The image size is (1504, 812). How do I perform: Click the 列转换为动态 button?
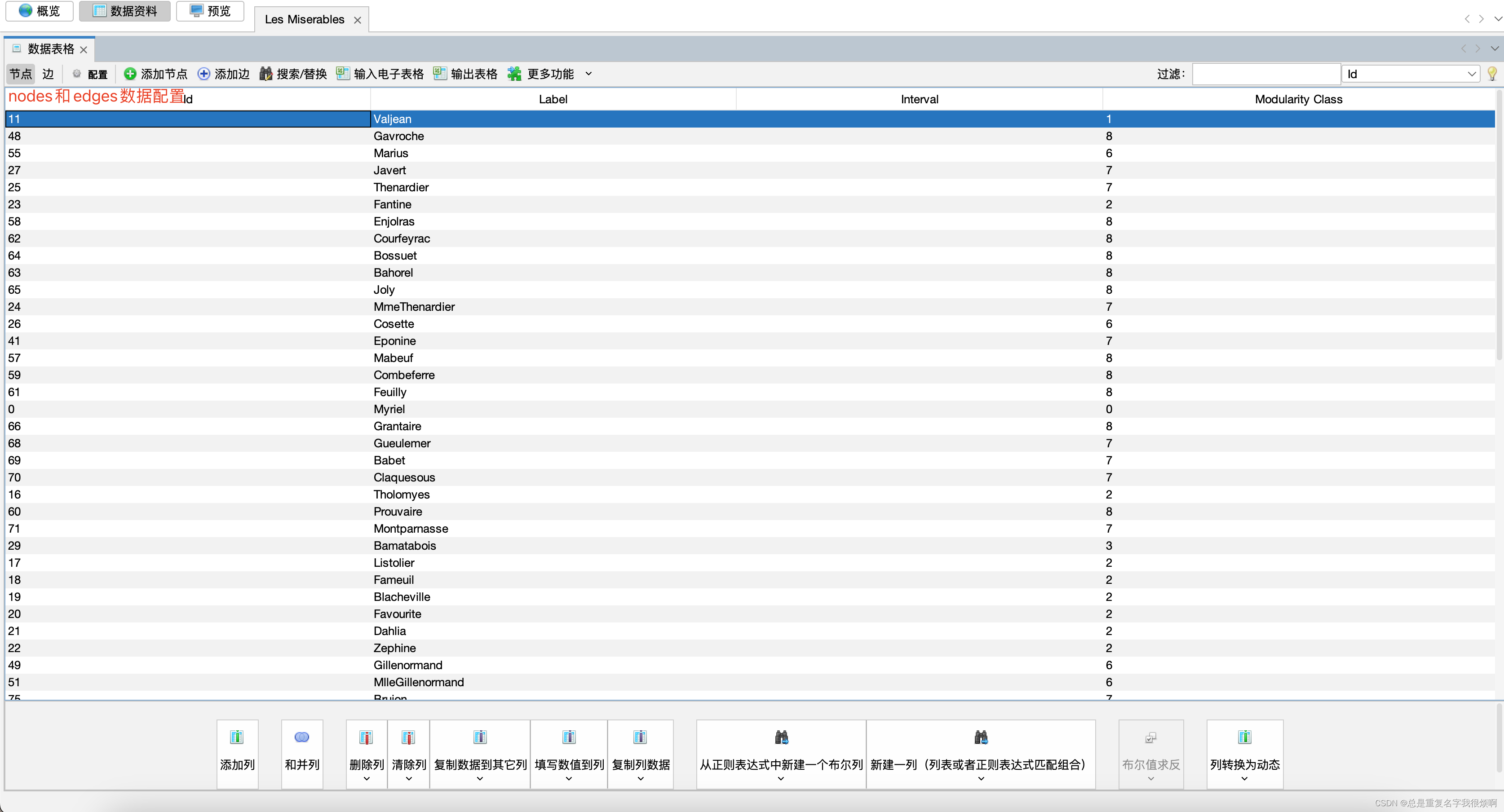(x=1244, y=753)
